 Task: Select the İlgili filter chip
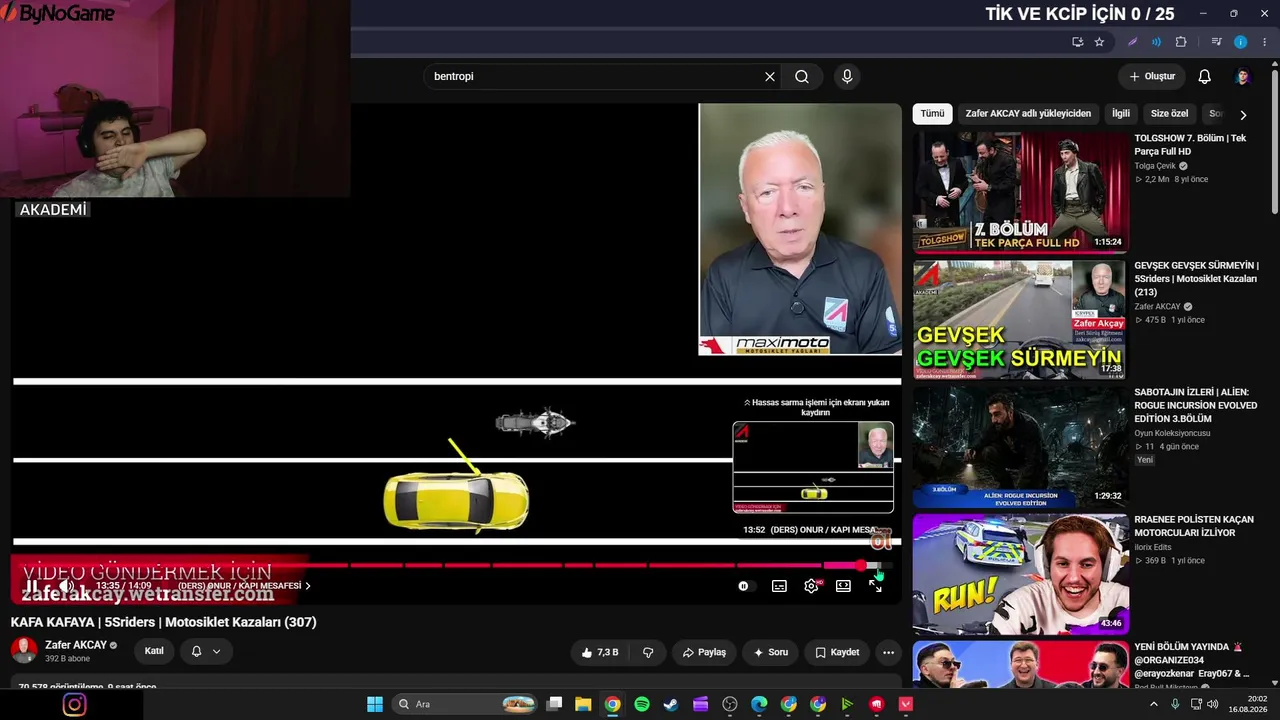click(x=1121, y=114)
